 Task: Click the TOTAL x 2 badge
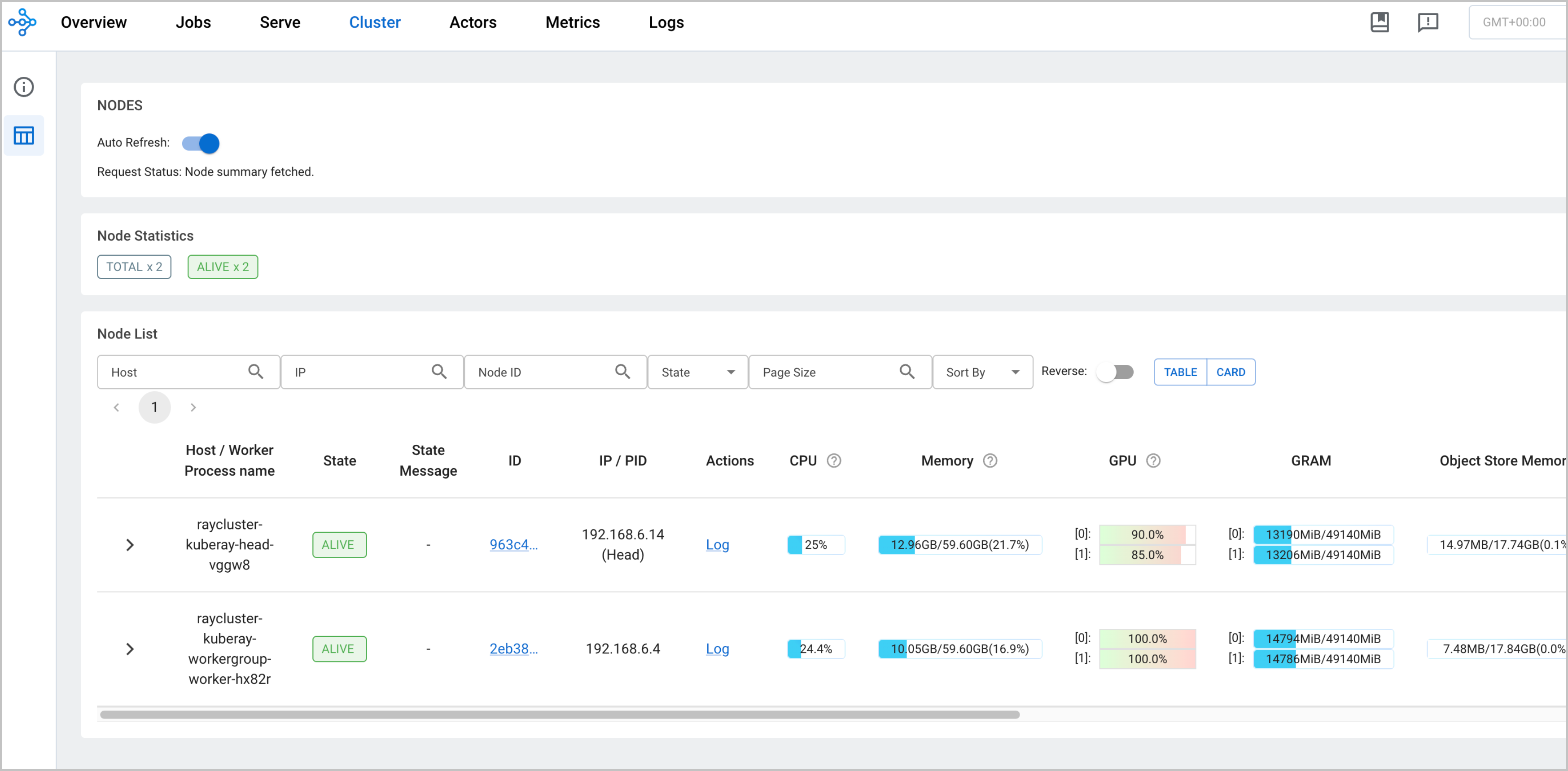click(134, 267)
